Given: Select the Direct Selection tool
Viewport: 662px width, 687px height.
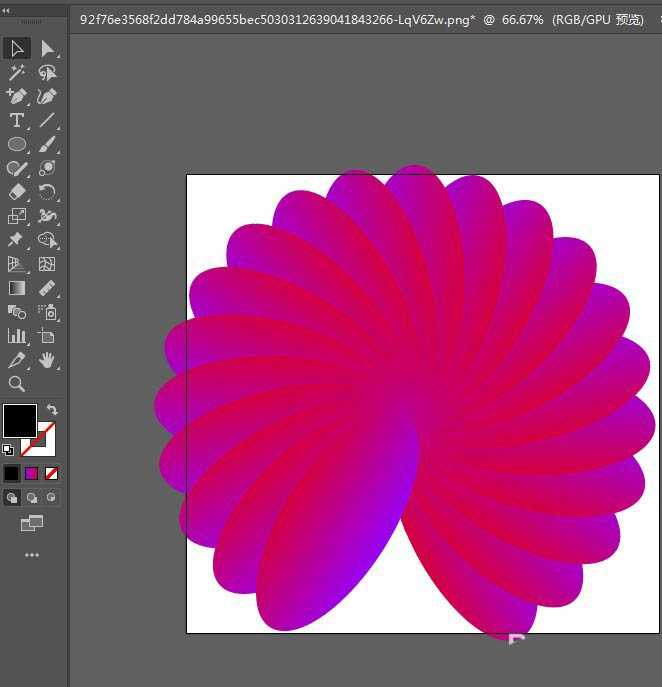Looking at the screenshot, I should coord(47,48).
